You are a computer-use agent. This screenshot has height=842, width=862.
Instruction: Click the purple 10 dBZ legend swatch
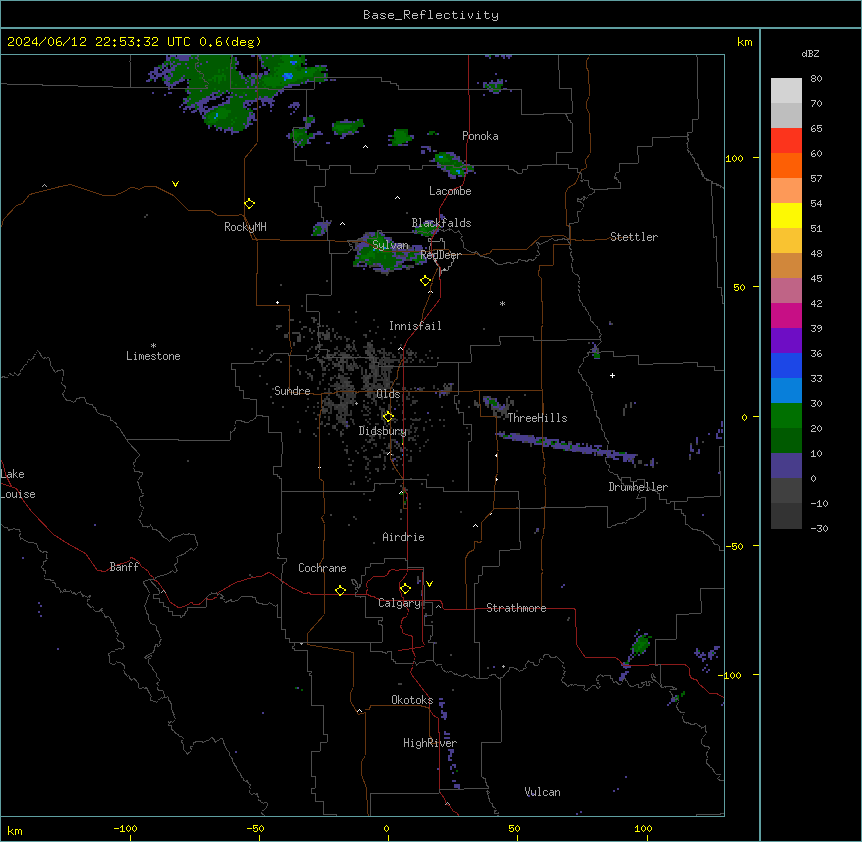pyautogui.click(x=786, y=466)
